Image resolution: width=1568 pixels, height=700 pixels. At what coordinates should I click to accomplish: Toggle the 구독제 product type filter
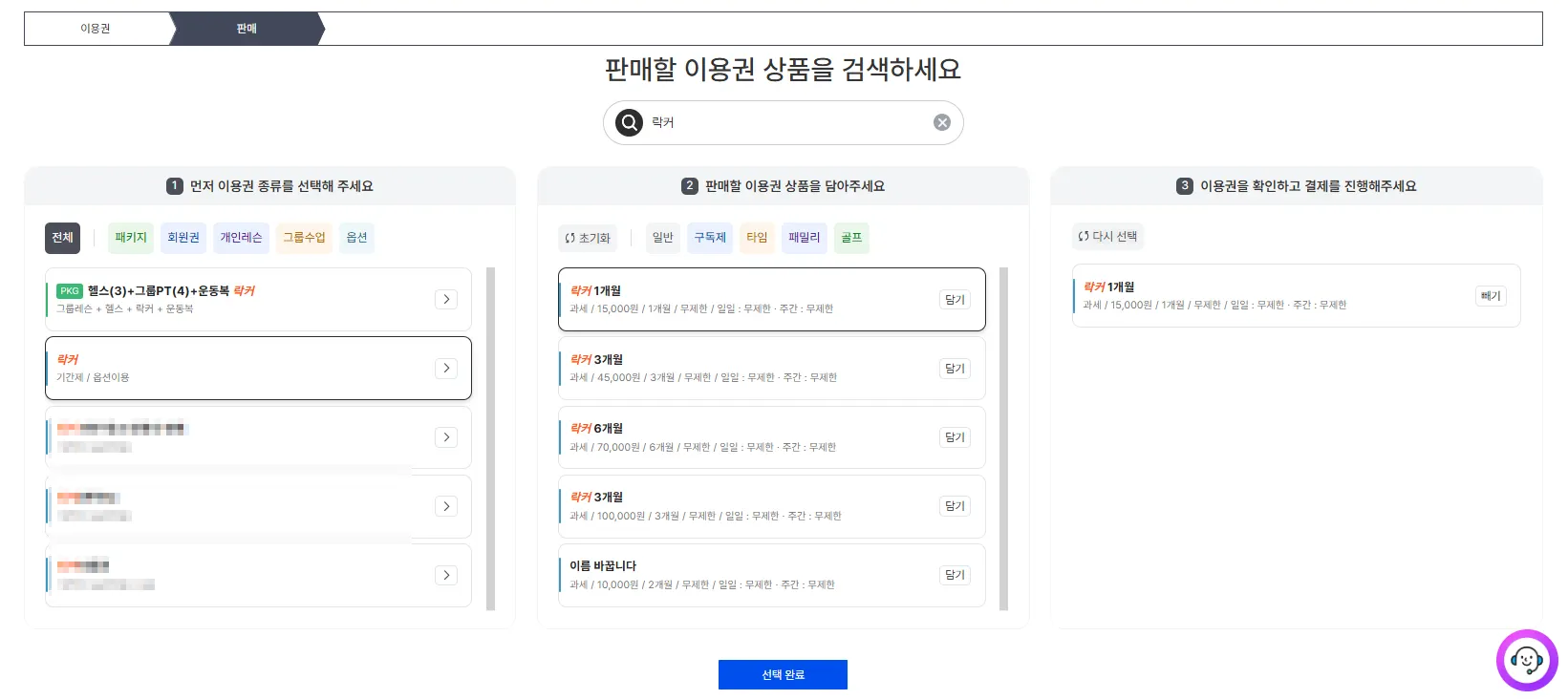pyautogui.click(x=709, y=238)
